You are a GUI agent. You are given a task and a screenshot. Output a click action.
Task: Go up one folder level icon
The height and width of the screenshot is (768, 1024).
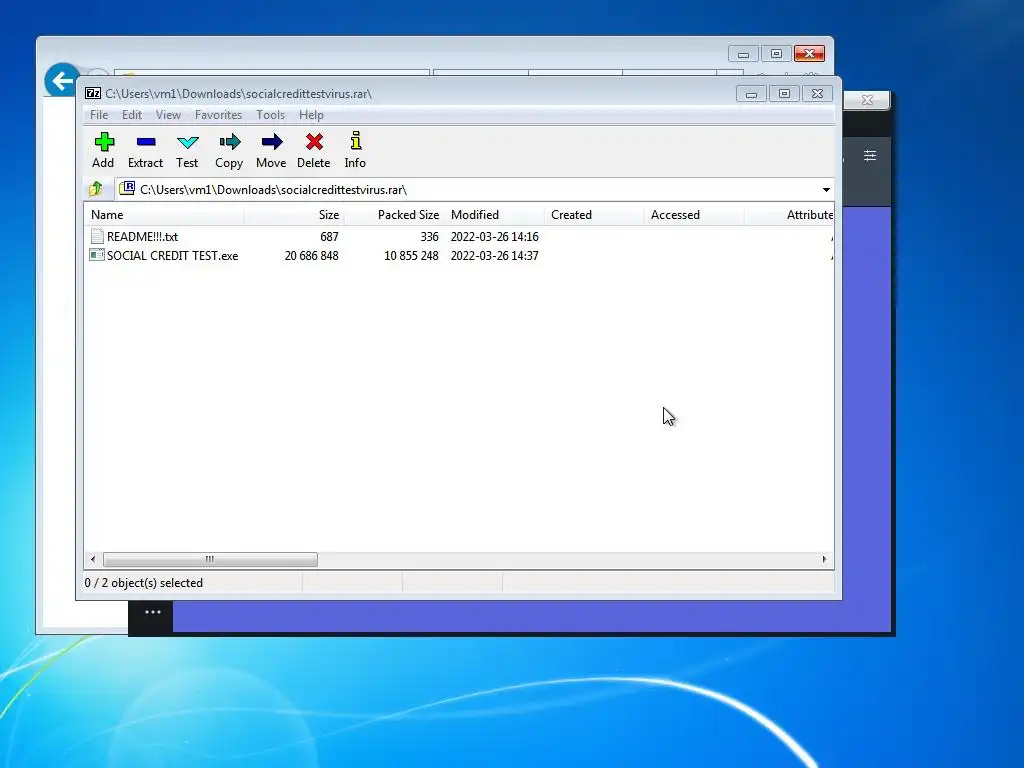95,189
